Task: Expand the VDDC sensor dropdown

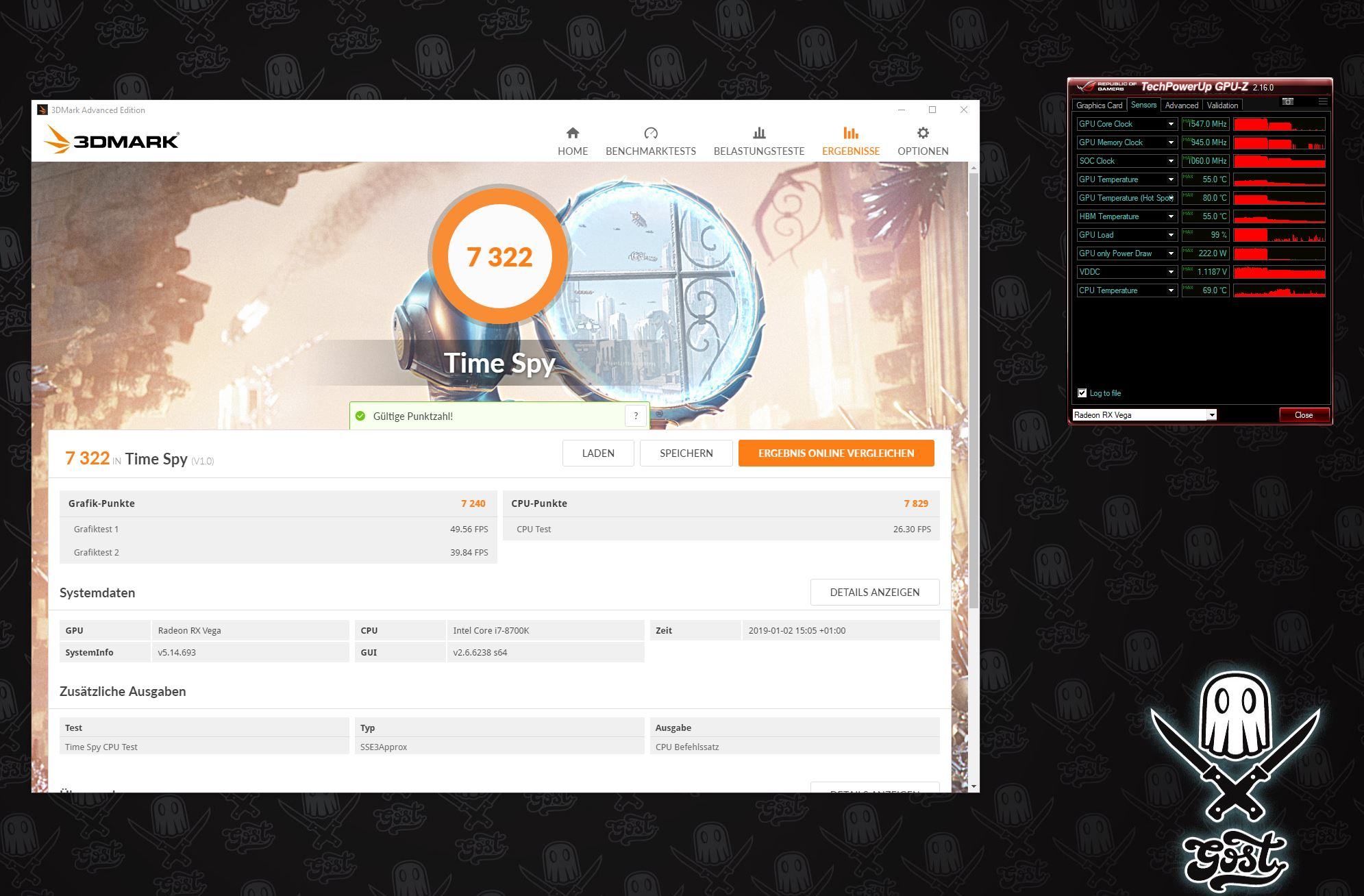Action: [1171, 272]
